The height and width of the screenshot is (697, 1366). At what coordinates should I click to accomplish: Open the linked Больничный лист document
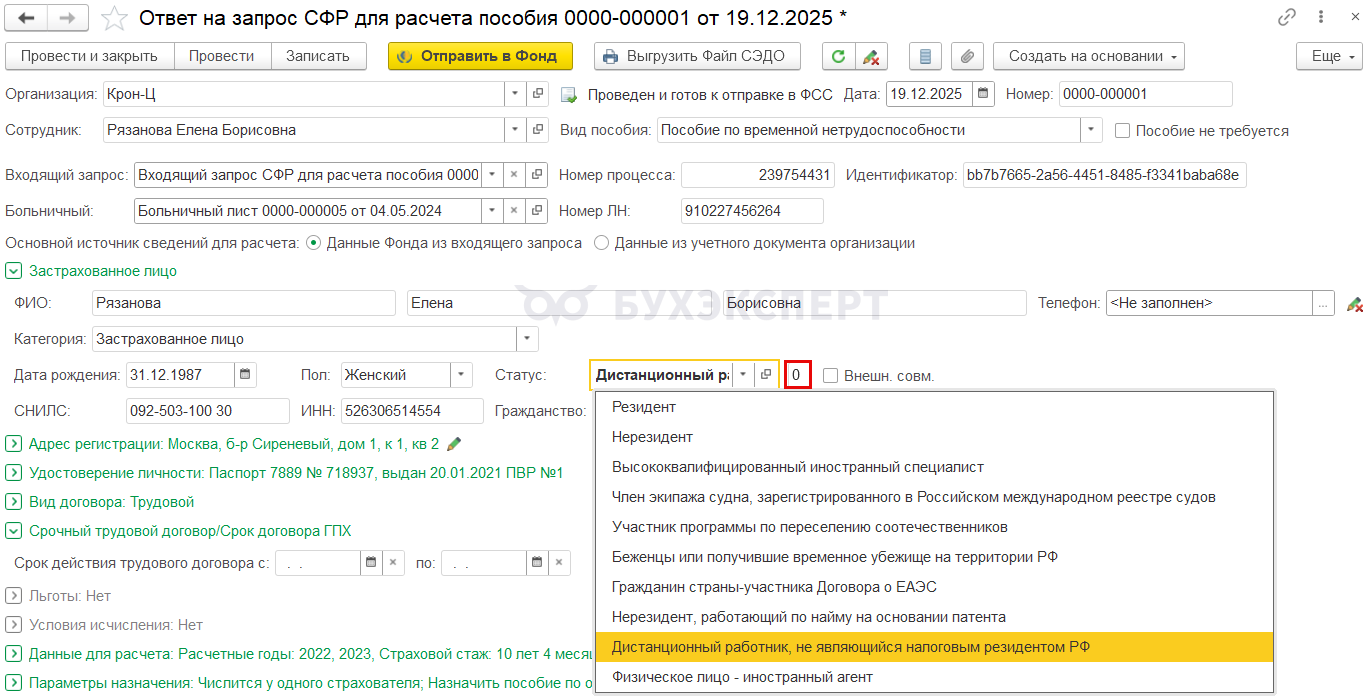tap(538, 211)
